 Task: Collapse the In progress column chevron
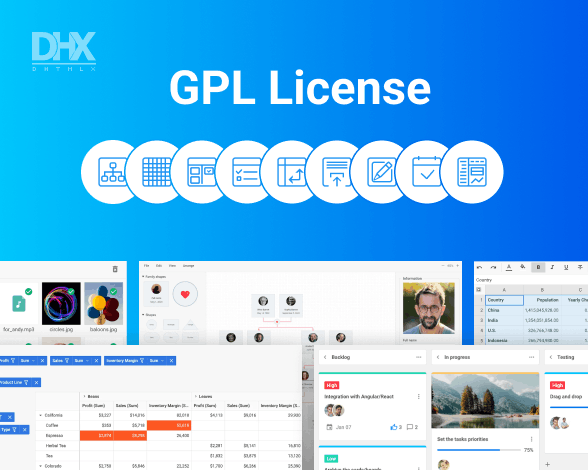tap(438, 357)
